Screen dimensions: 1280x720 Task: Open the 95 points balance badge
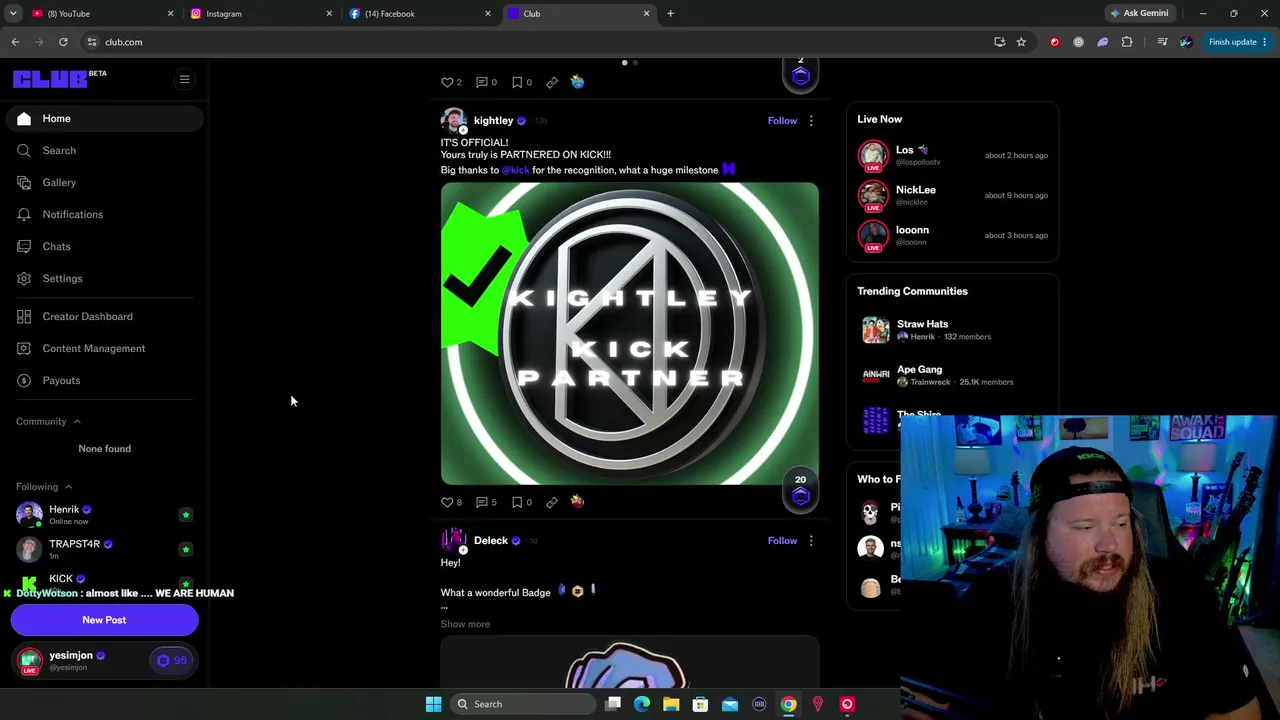pos(172,660)
